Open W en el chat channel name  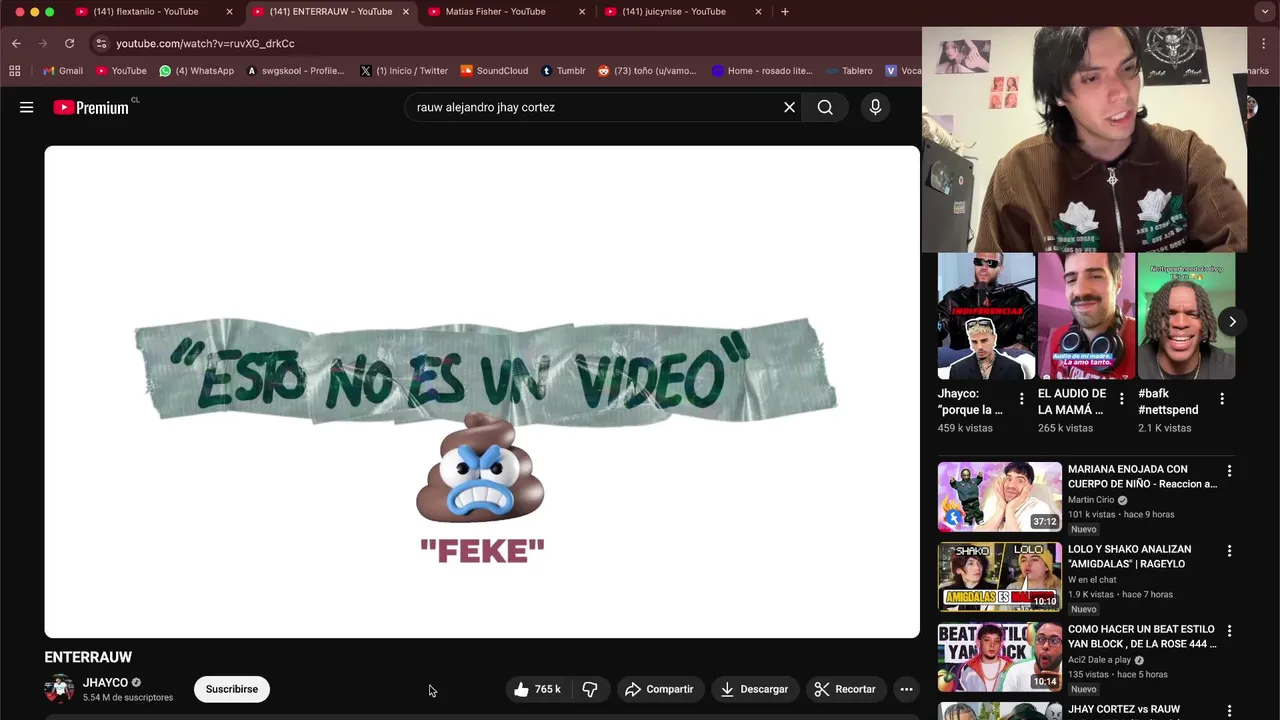click(x=1092, y=580)
